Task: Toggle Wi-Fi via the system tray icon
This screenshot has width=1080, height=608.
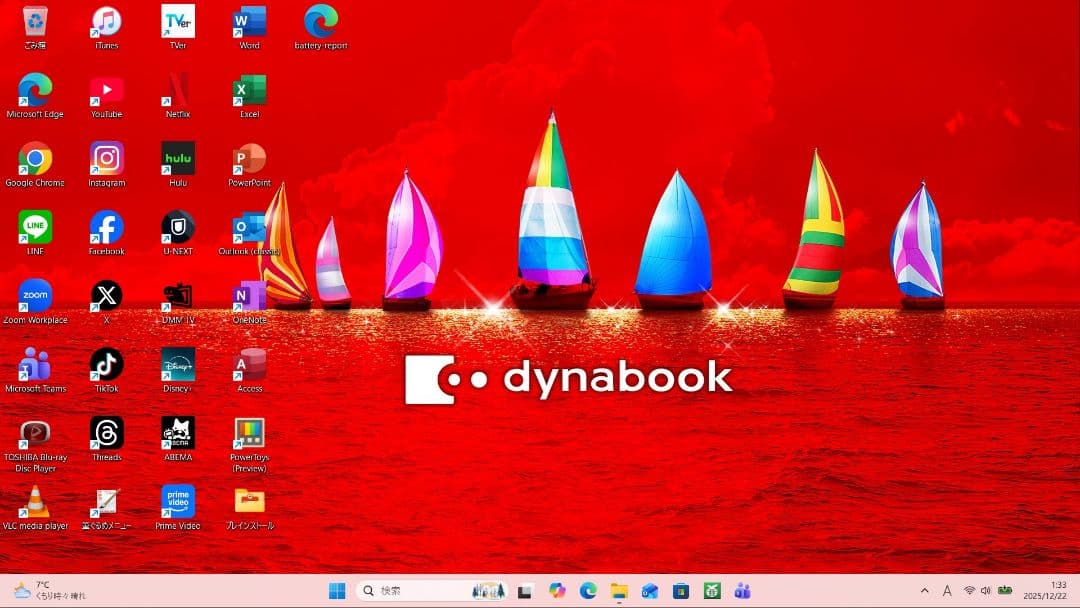Action: pos(970,590)
